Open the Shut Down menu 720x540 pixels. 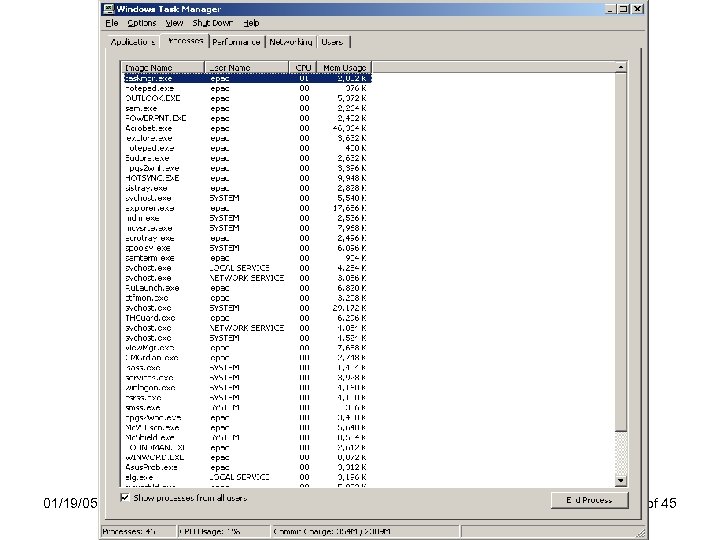click(x=212, y=23)
